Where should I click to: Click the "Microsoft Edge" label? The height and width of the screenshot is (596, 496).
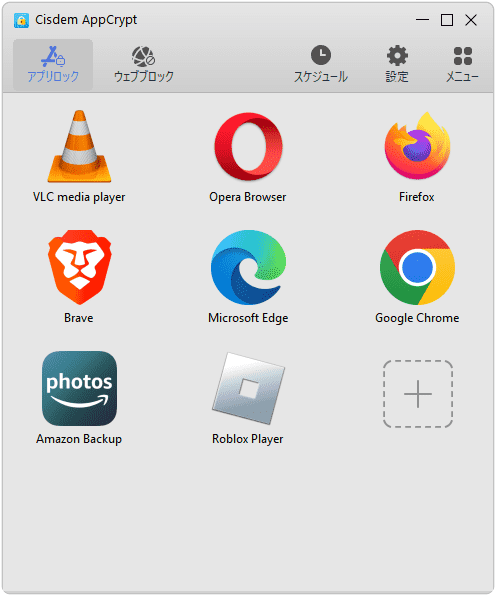(248, 318)
